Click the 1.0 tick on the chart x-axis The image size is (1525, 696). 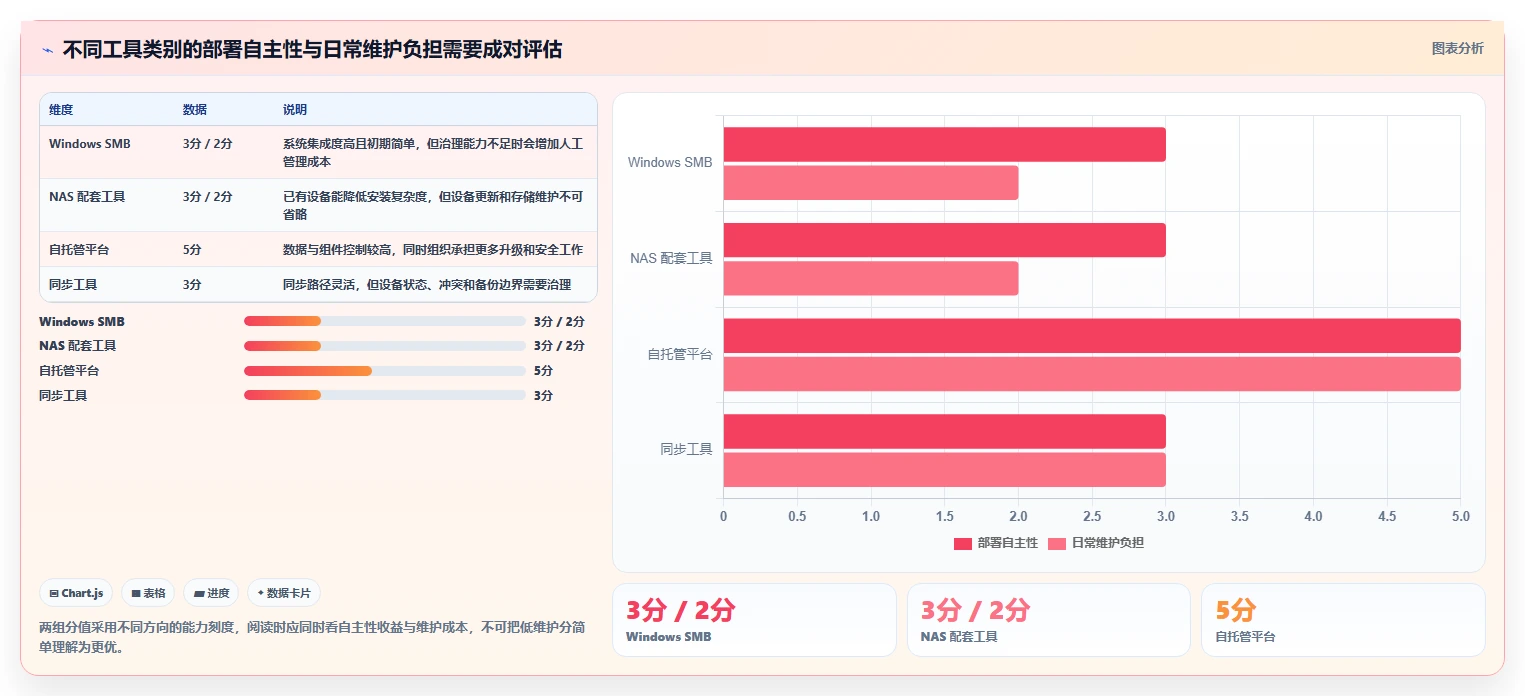tap(871, 517)
